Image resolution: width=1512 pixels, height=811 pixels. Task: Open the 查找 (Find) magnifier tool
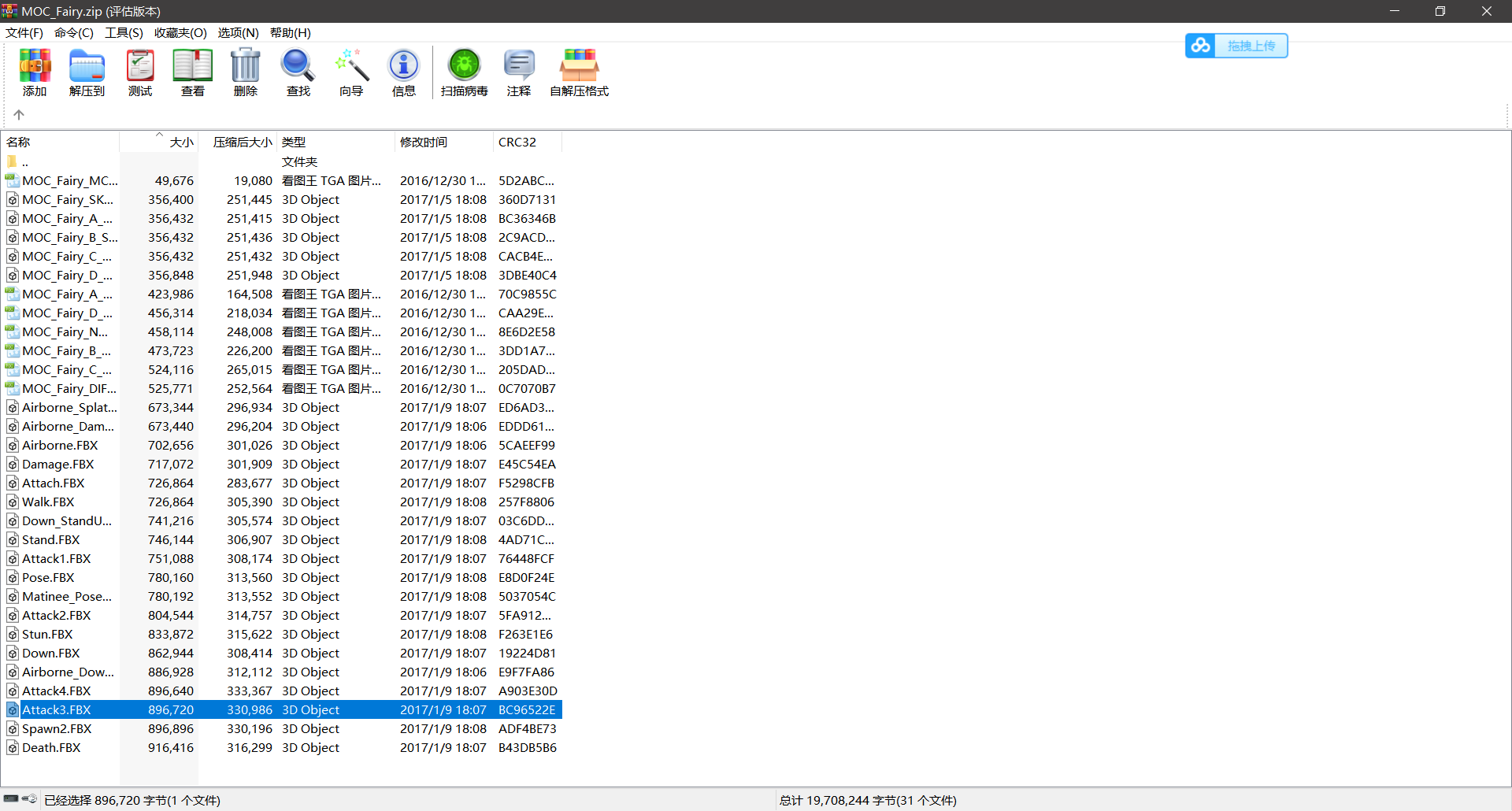(298, 72)
